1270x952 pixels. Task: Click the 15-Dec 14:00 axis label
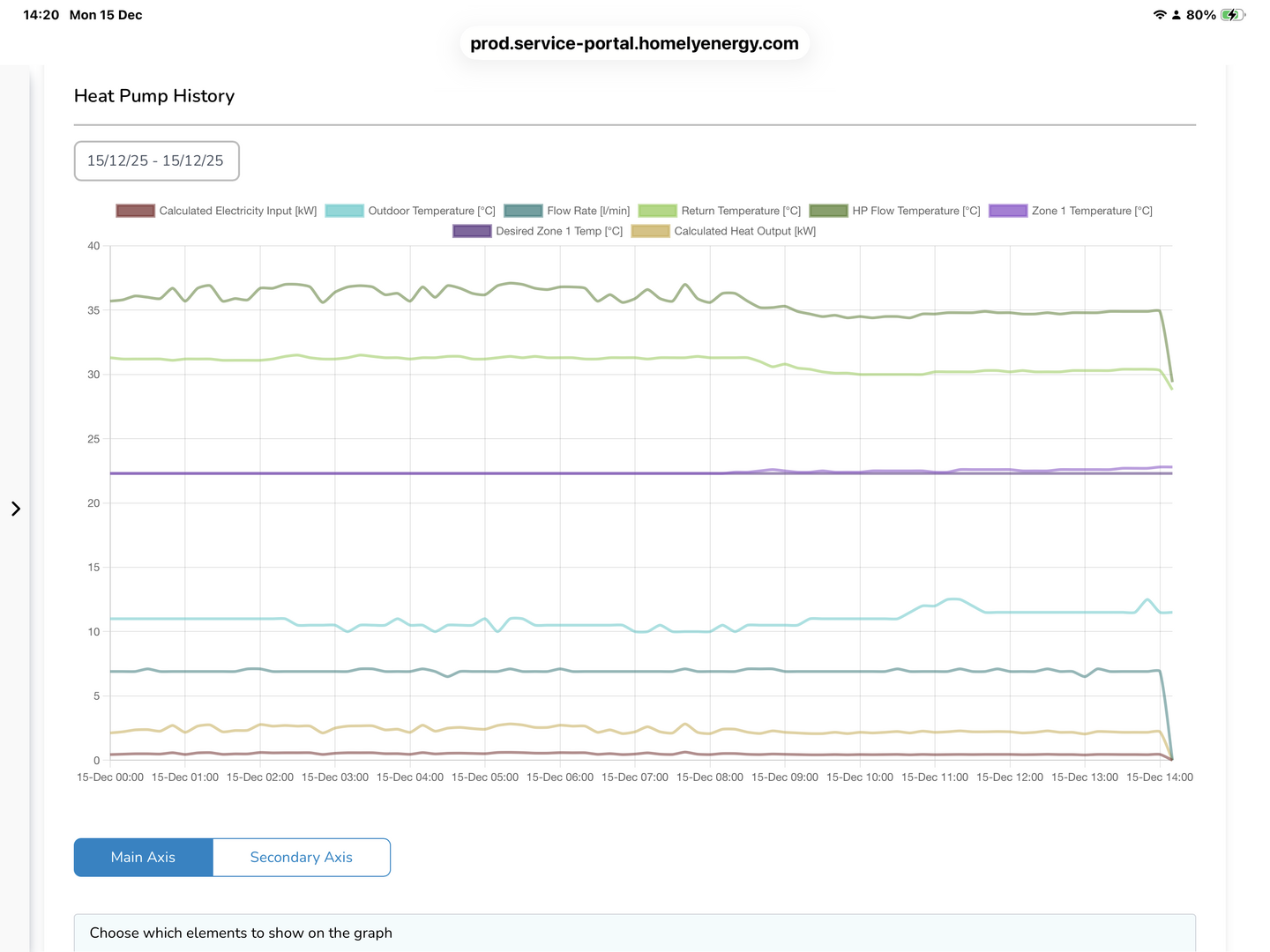coord(1159,777)
